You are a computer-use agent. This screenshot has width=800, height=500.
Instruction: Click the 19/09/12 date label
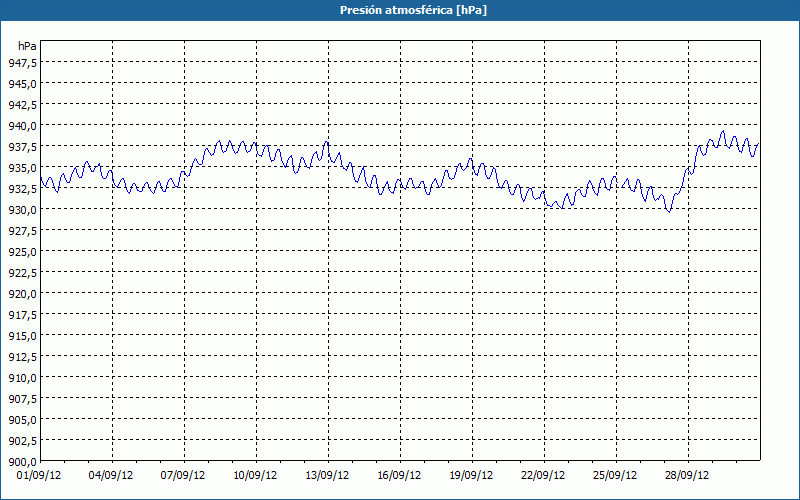471,476
